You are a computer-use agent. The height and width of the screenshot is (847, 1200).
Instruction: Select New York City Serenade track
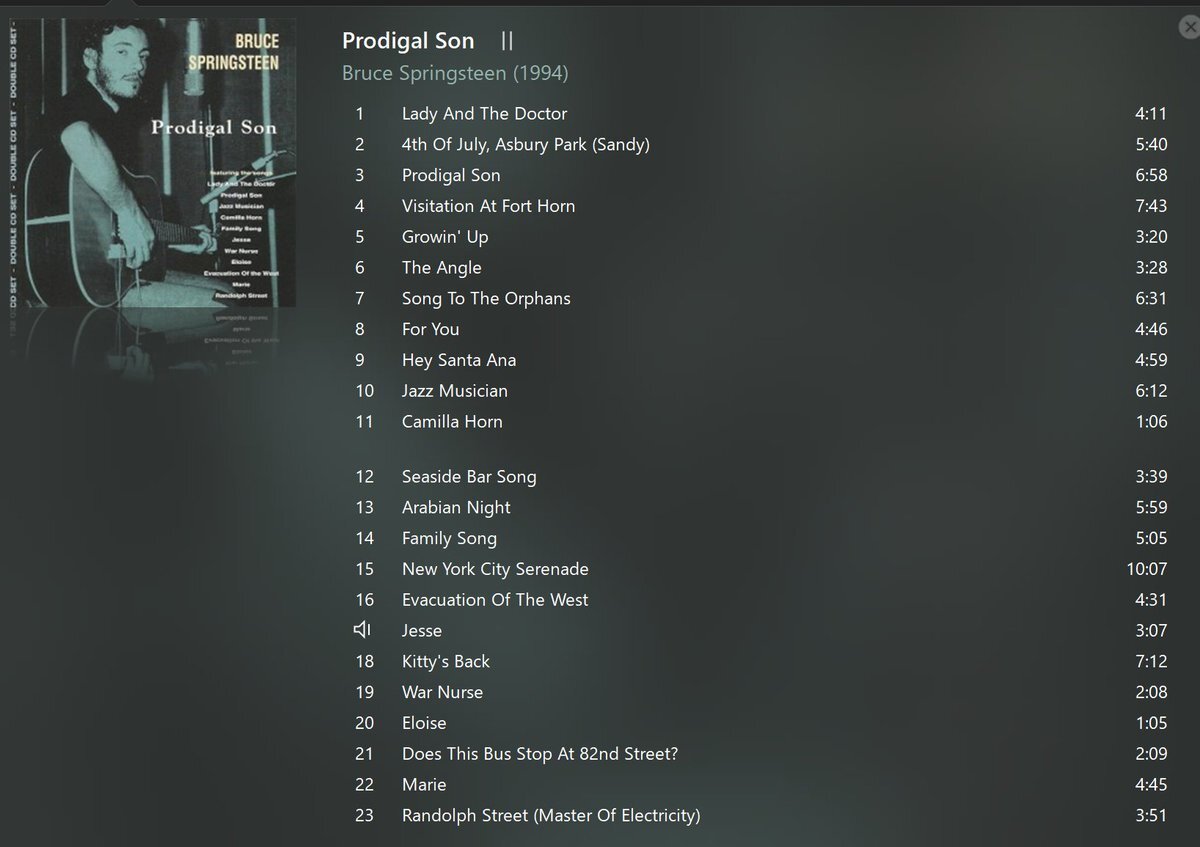(761, 569)
